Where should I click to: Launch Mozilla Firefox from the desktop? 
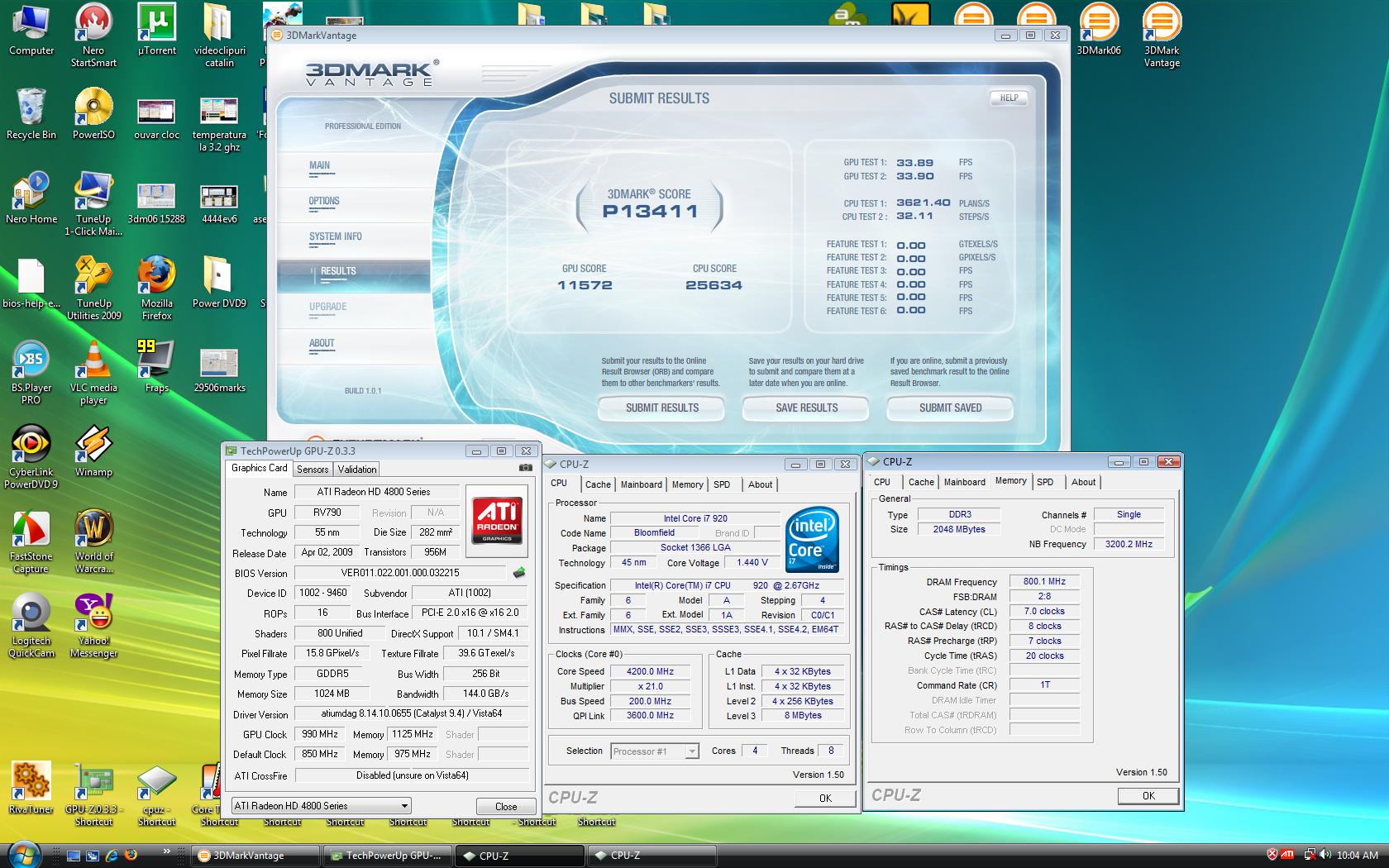[156, 288]
